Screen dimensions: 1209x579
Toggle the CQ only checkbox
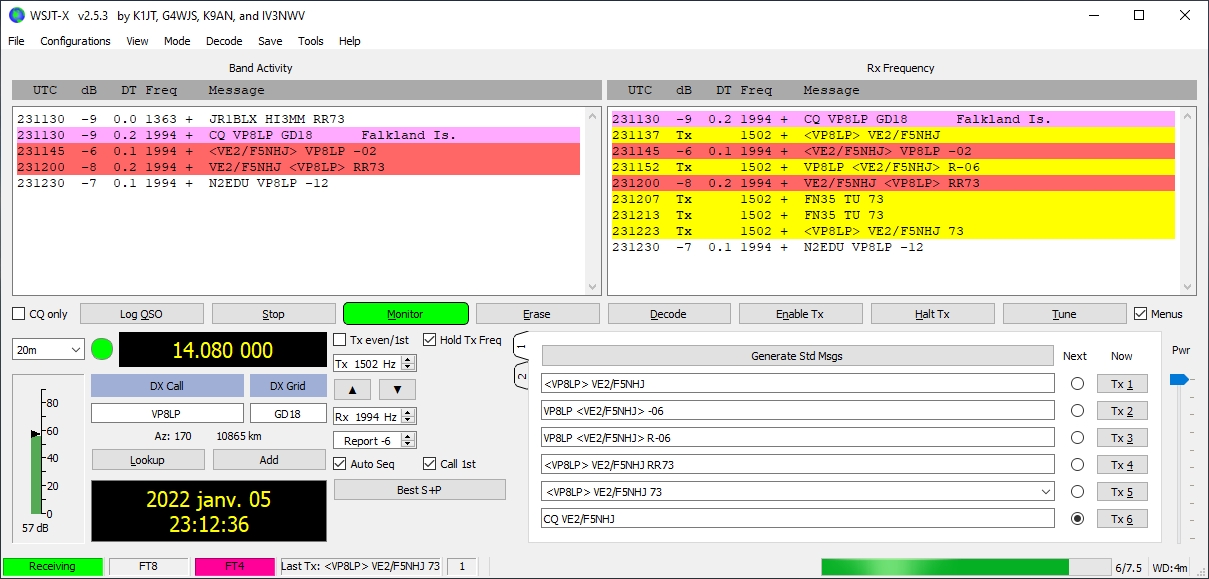pos(40,314)
